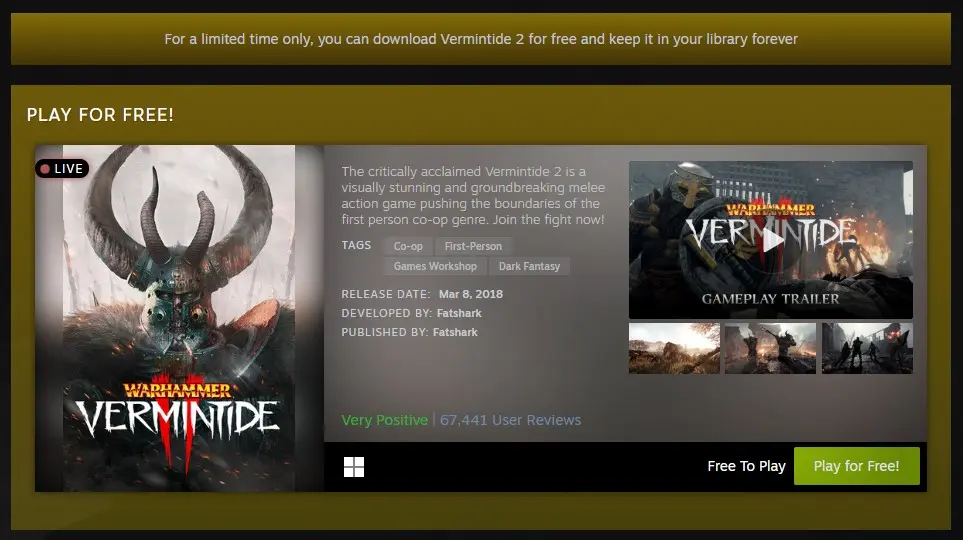Click the Very Positive review summary
Viewport: 963px width, 540px height.
point(384,420)
